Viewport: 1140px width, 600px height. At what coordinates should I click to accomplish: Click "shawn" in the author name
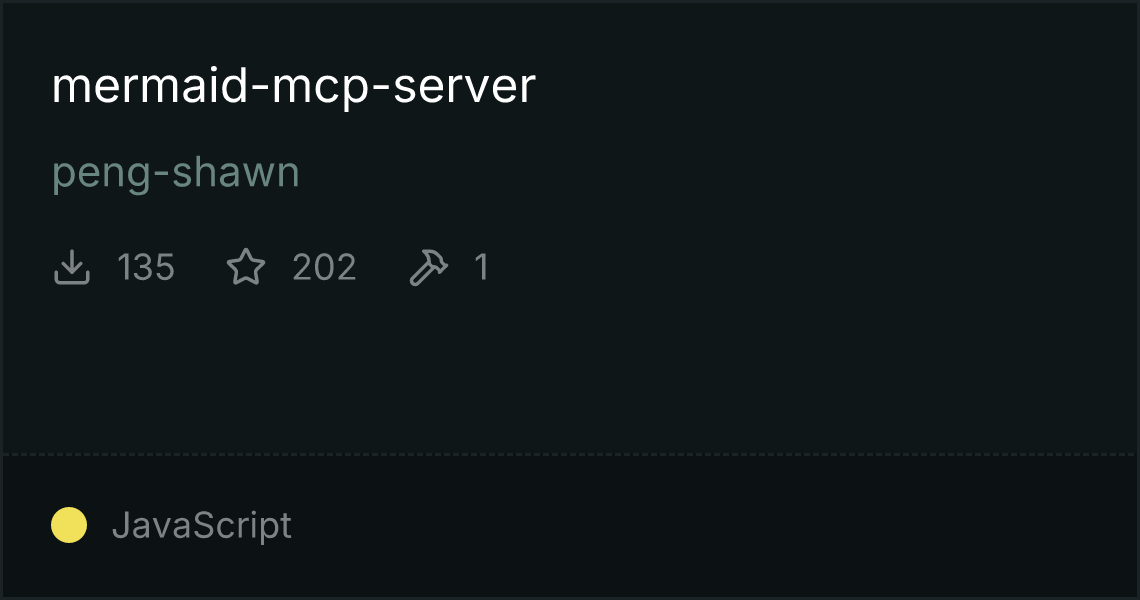coord(236,172)
